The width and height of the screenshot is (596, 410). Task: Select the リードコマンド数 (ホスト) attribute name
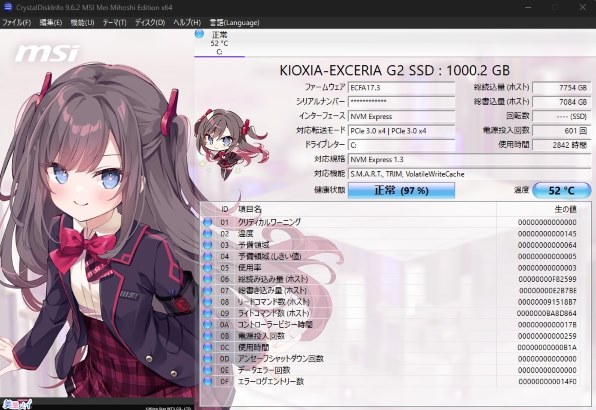274,302
